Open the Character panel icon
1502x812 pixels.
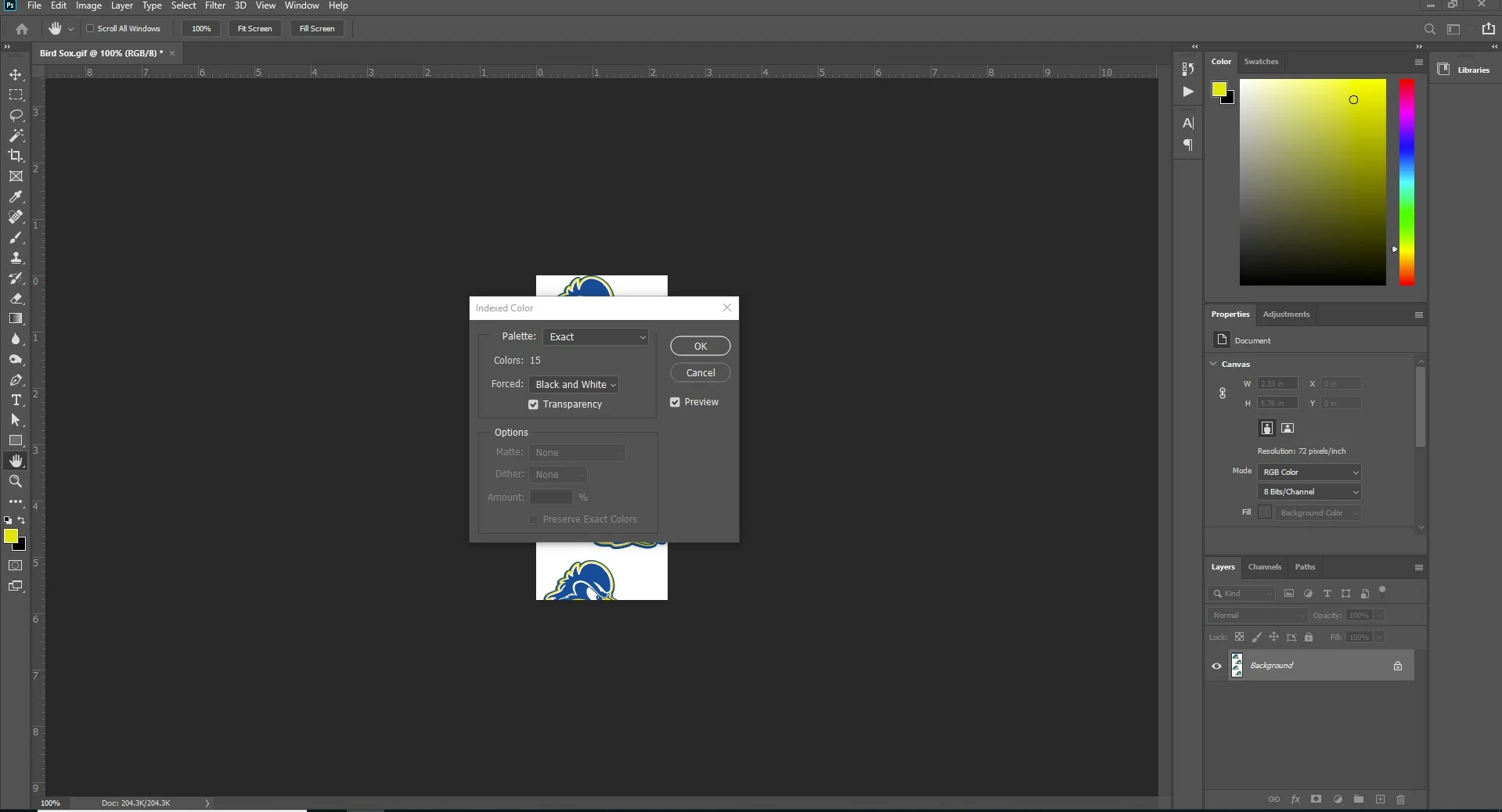point(1188,123)
